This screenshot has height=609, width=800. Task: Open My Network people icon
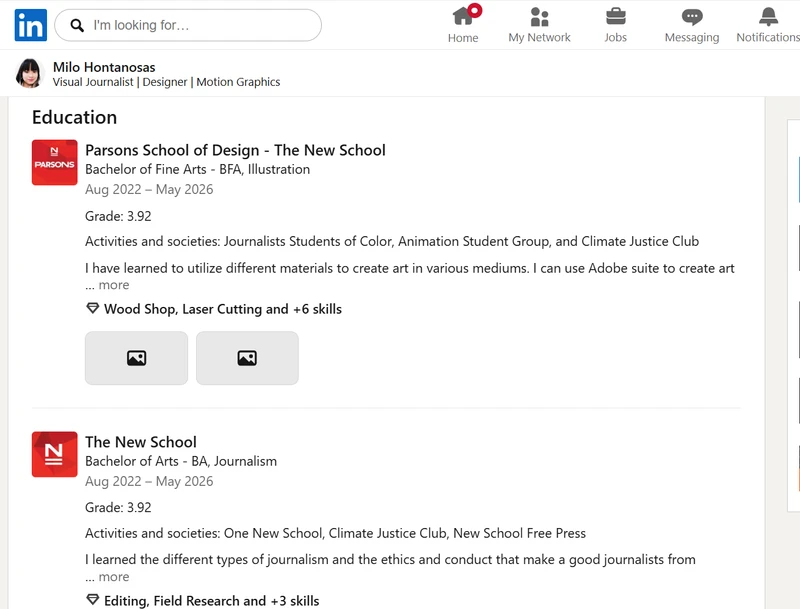pos(539,16)
